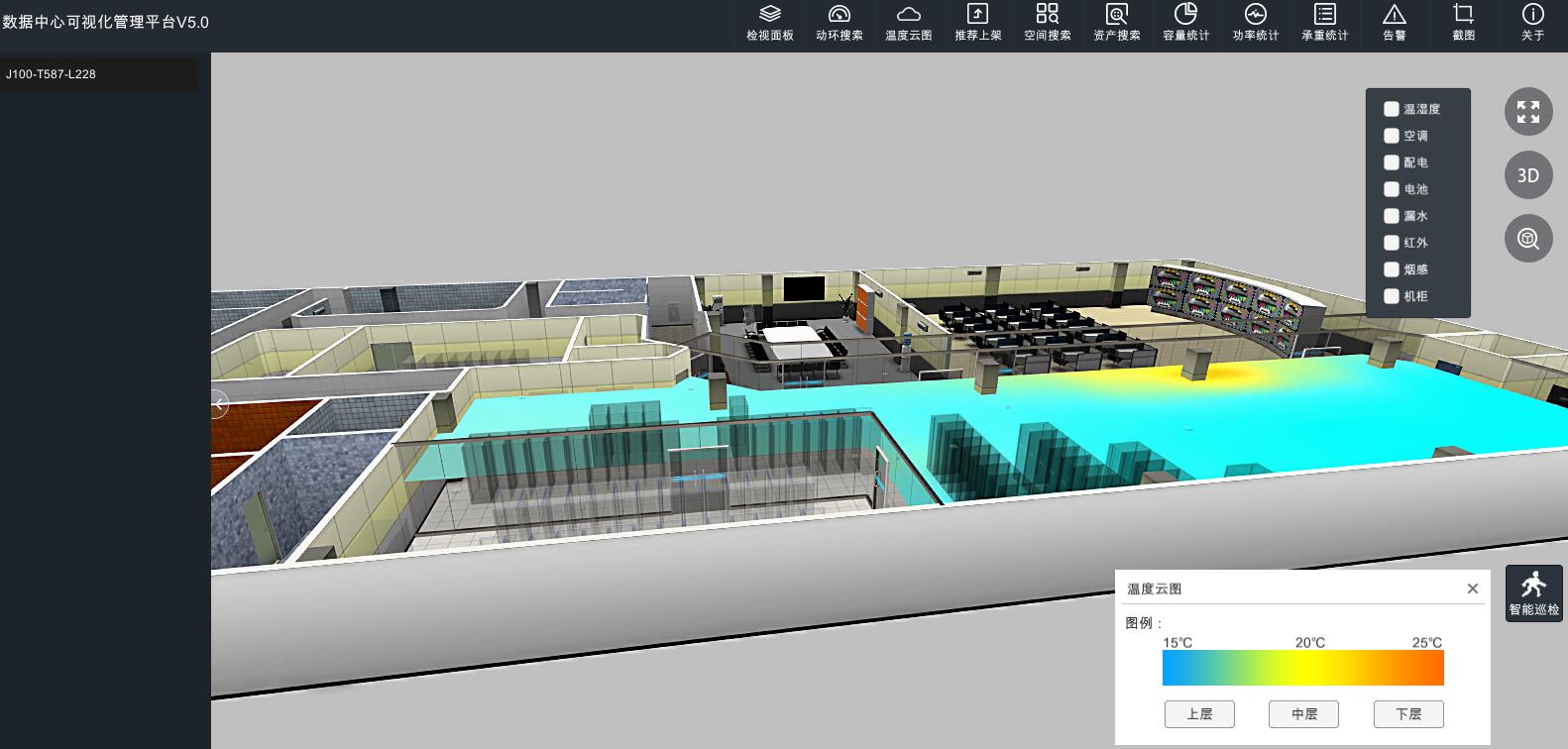Click the temperature legend color gradient bar
Viewport: 1568px width, 749px height.
tap(1303, 668)
